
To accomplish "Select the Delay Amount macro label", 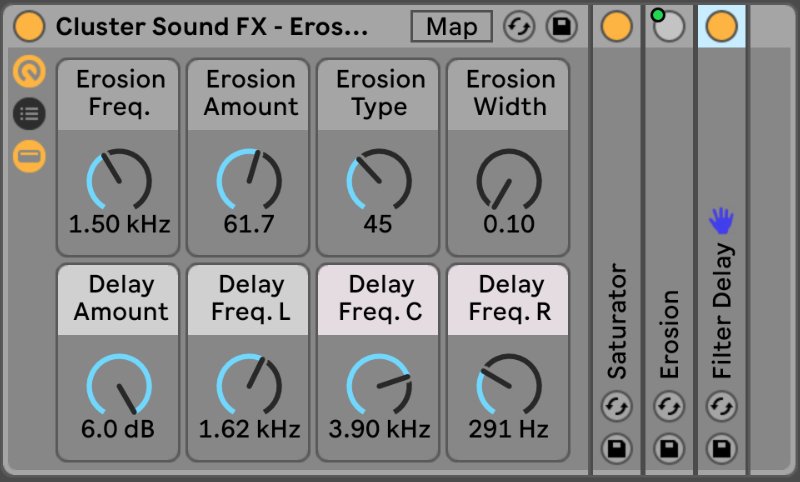I will point(119,299).
